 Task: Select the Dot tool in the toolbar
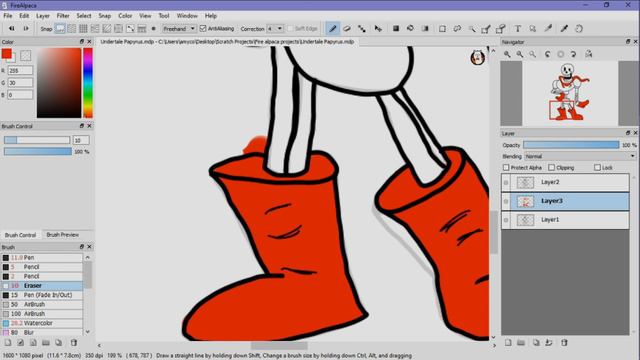click(x=362, y=29)
